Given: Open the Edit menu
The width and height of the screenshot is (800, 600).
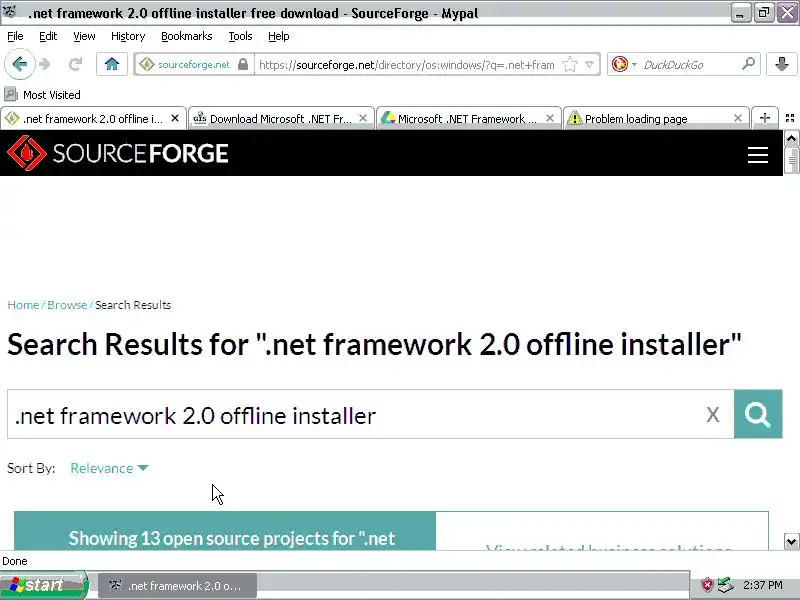Looking at the screenshot, I should click(x=48, y=36).
